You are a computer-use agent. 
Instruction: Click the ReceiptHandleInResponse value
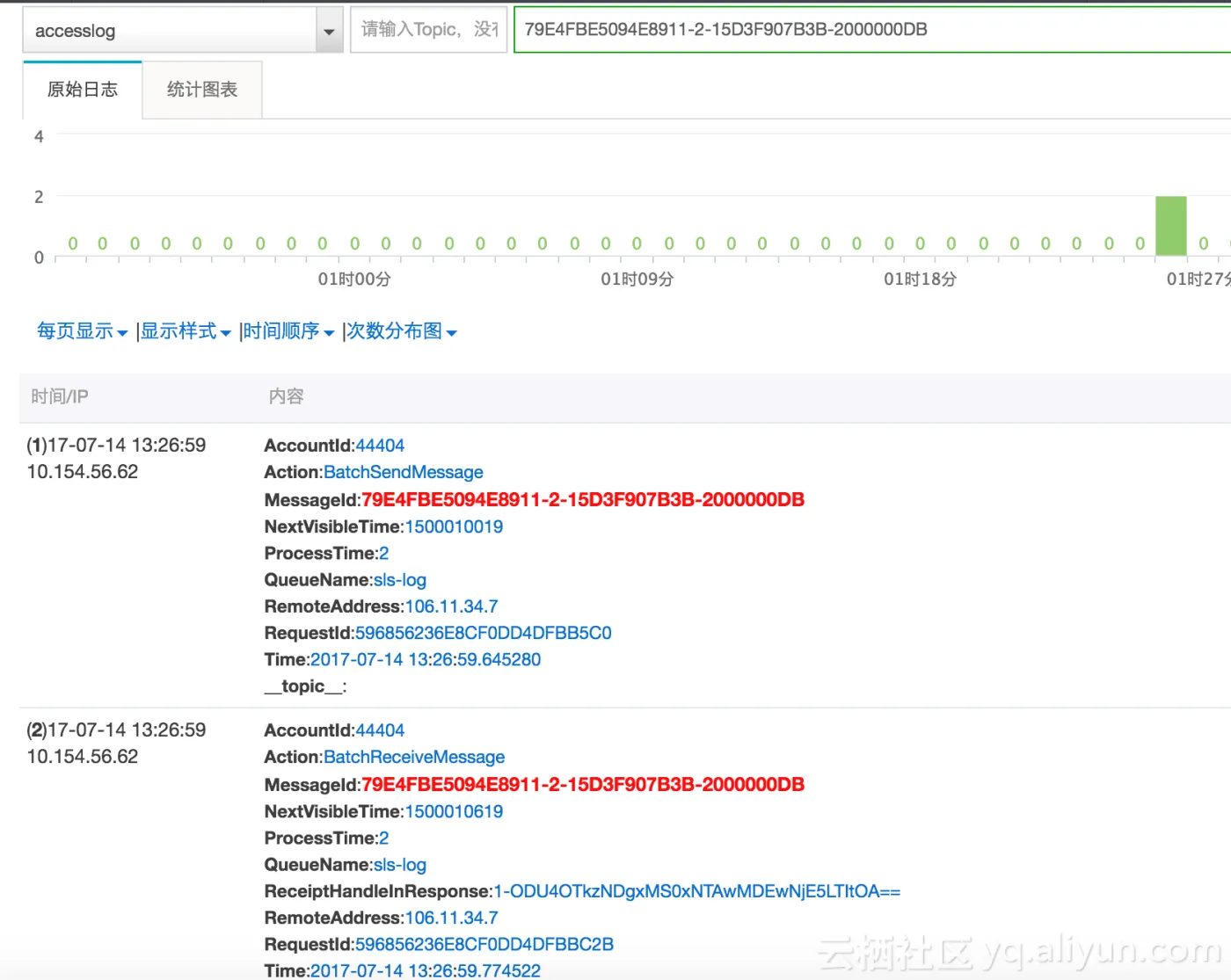tap(697, 891)
